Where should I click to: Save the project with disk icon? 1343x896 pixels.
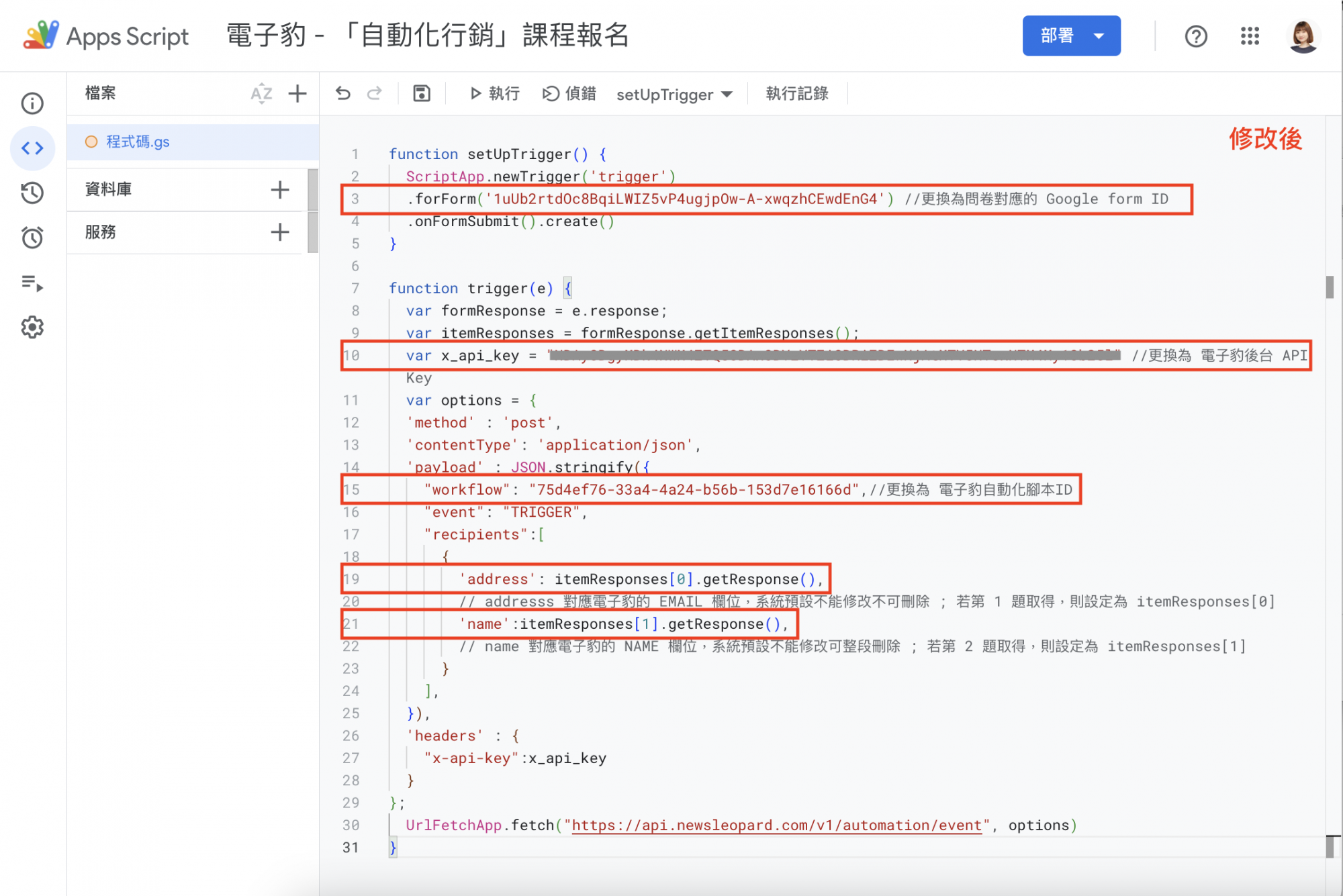(x=422, y=93)
